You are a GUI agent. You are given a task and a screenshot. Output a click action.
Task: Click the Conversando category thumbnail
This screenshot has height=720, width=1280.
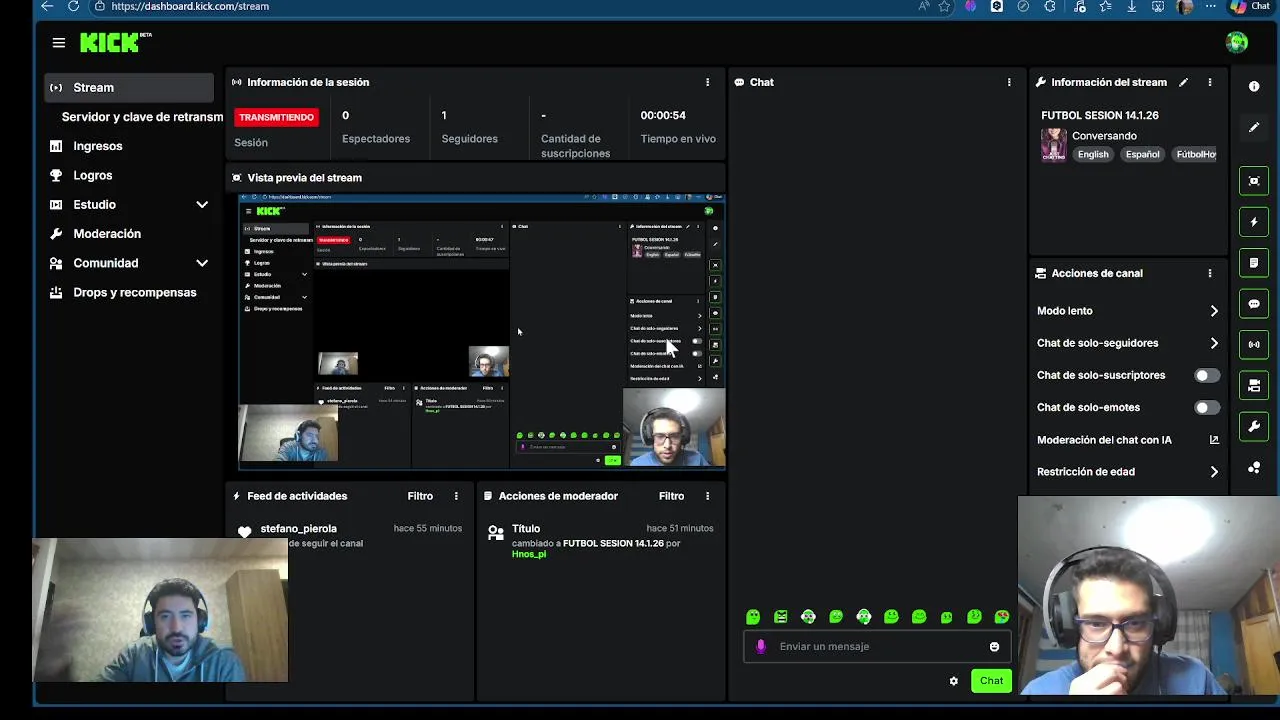(1054, 144)
